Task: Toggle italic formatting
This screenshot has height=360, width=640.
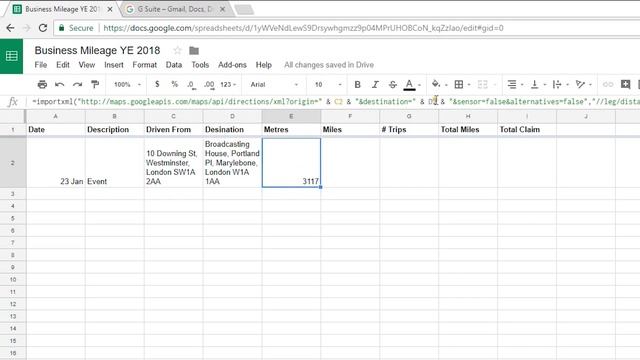Action: click(x=375, y=84)
